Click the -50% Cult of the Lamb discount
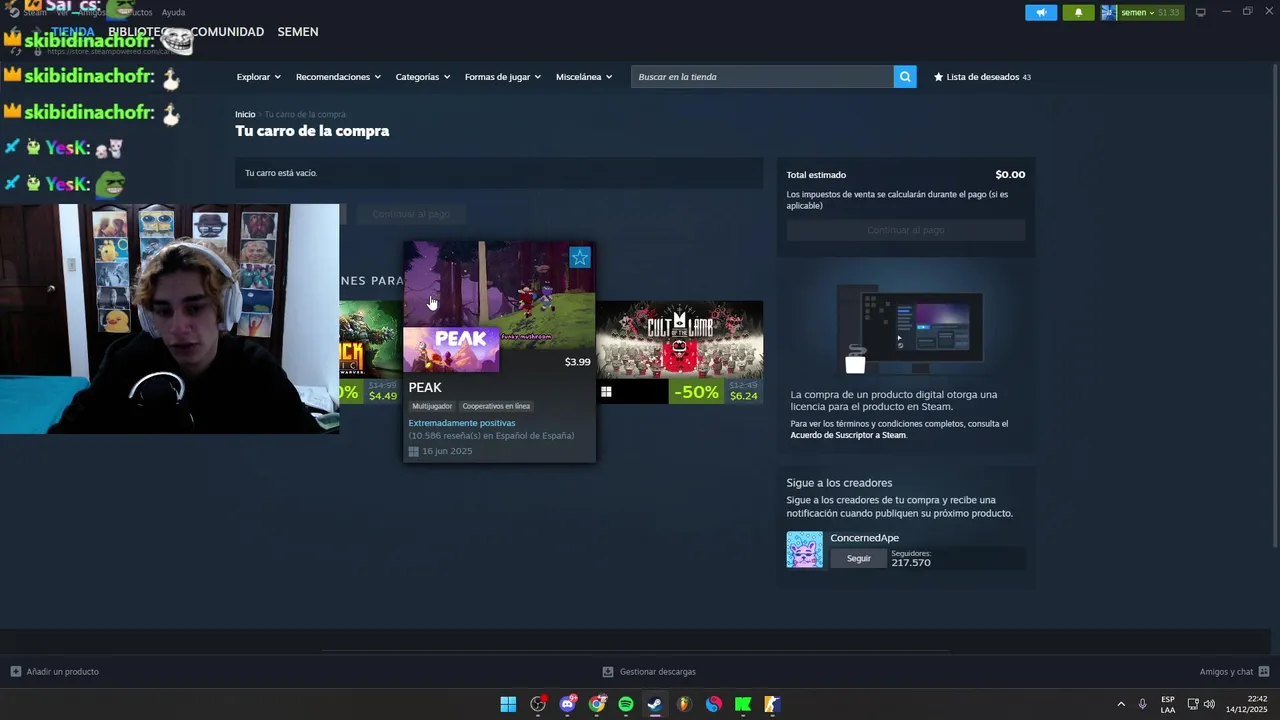The height and width of the screenshot is (720, 1280). [x=695, y=392]
